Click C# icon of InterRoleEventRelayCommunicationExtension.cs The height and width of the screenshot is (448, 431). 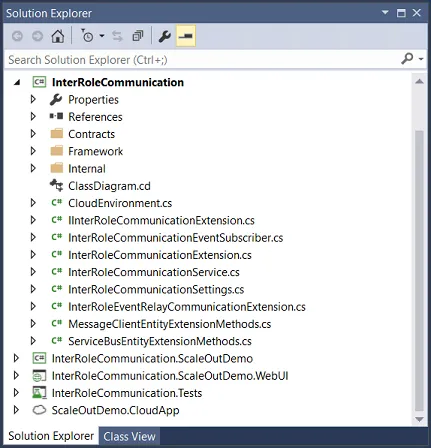tap(57, 306)
